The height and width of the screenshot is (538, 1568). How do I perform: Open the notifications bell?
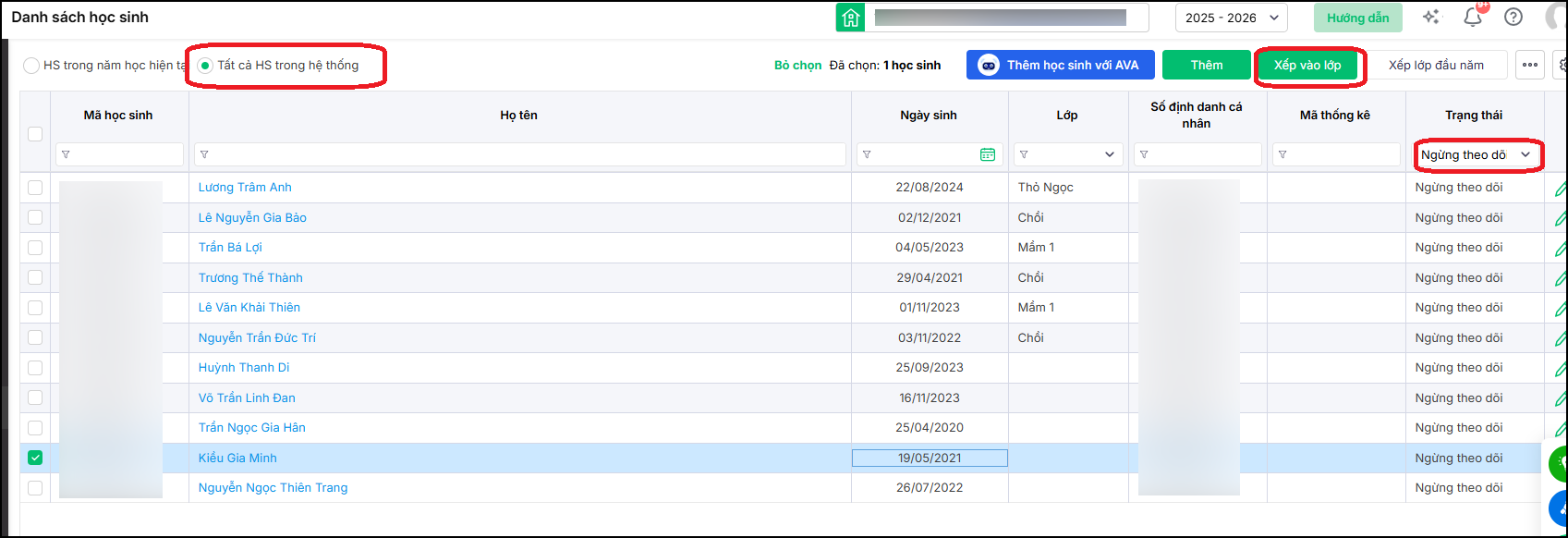(x=1473, y=17)
